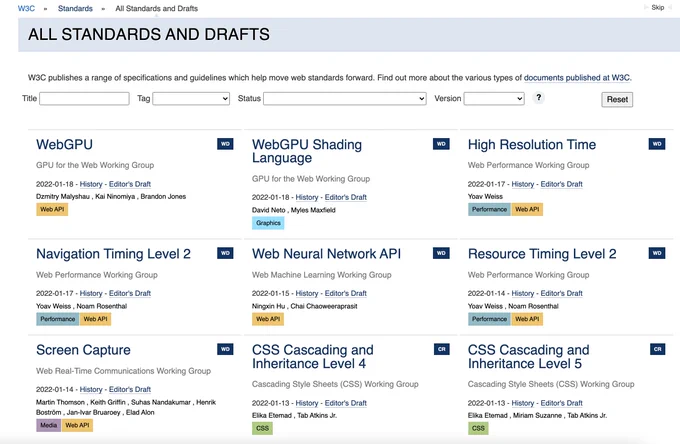Open the Tag filter dropdown

(x=191, y=98)
